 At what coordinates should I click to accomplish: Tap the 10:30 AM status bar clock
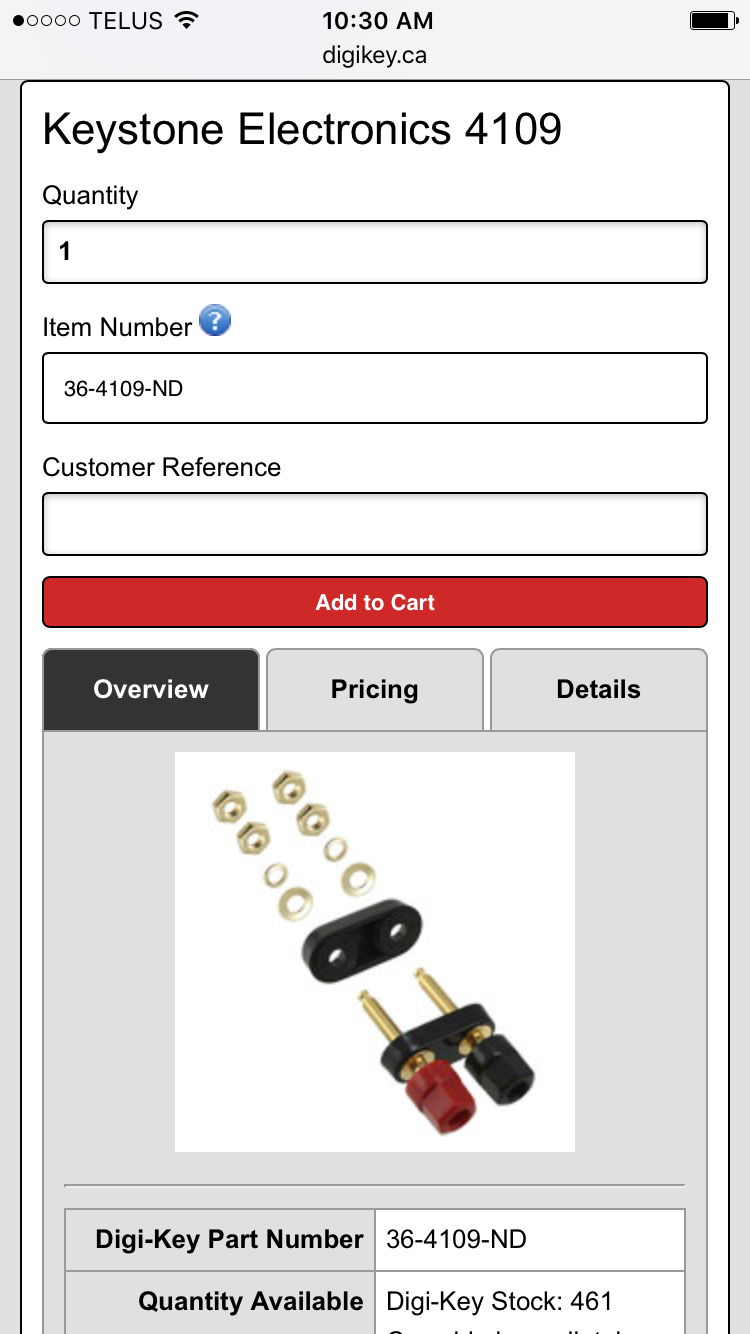click(377, 20)
